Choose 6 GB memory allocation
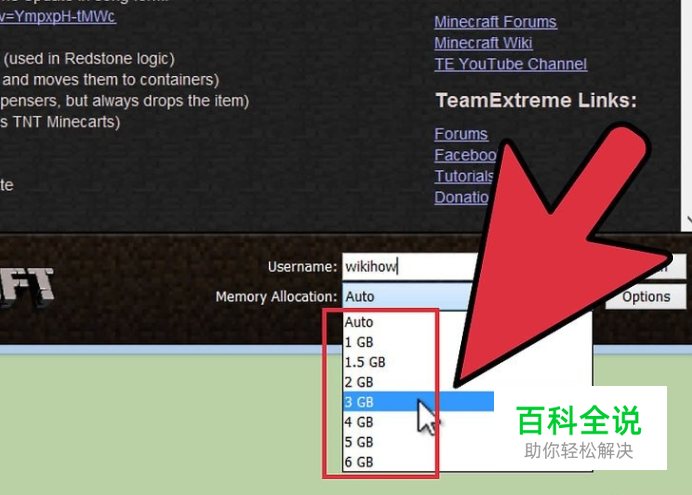This screenshot has height=495, width=692. (418, 462)
